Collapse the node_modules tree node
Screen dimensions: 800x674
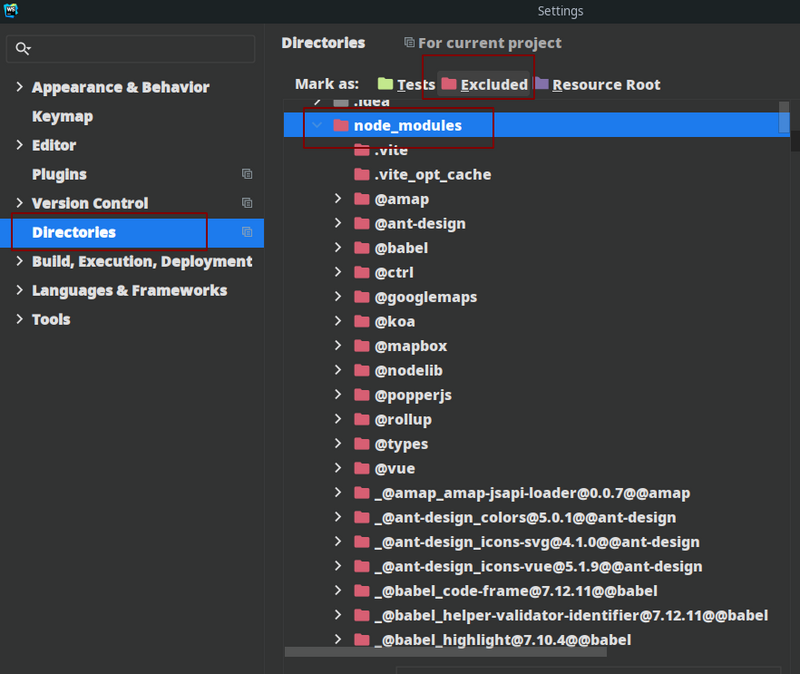tap(317, 125)
